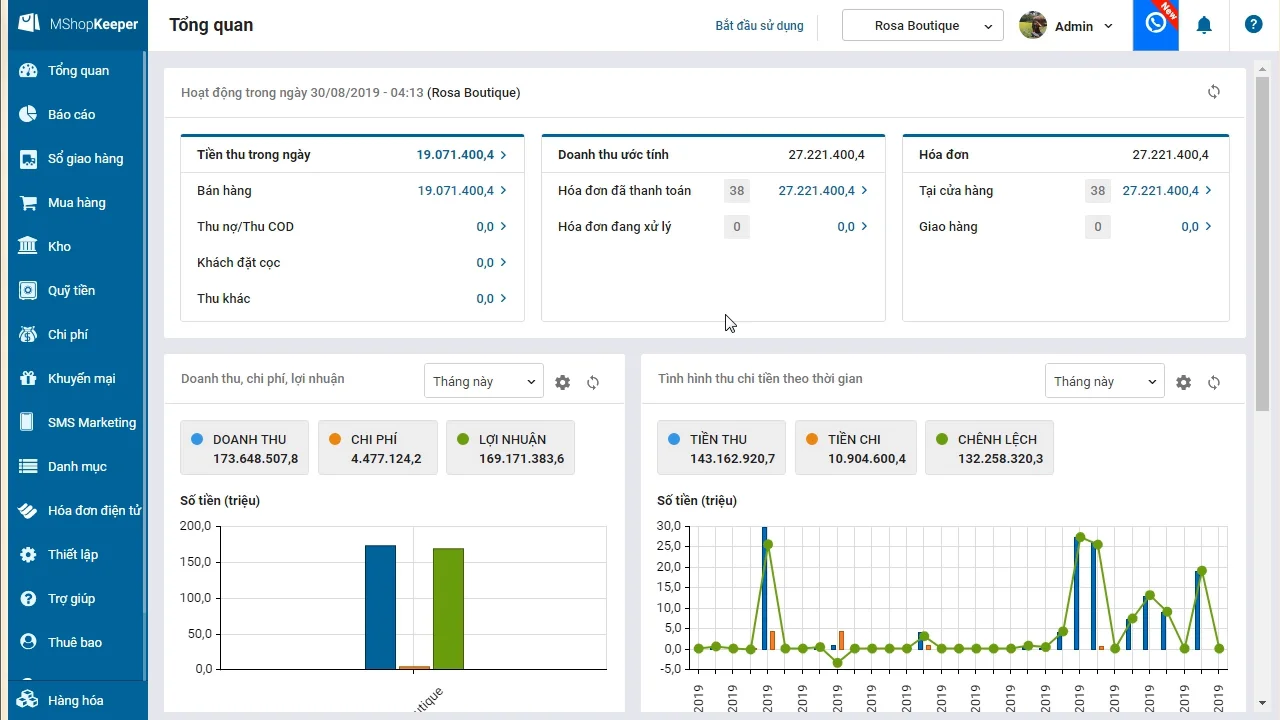
Task: Toggle the CHÊNH LỆCH legend series
Action: pyautogui.click(x=989, y=448)
